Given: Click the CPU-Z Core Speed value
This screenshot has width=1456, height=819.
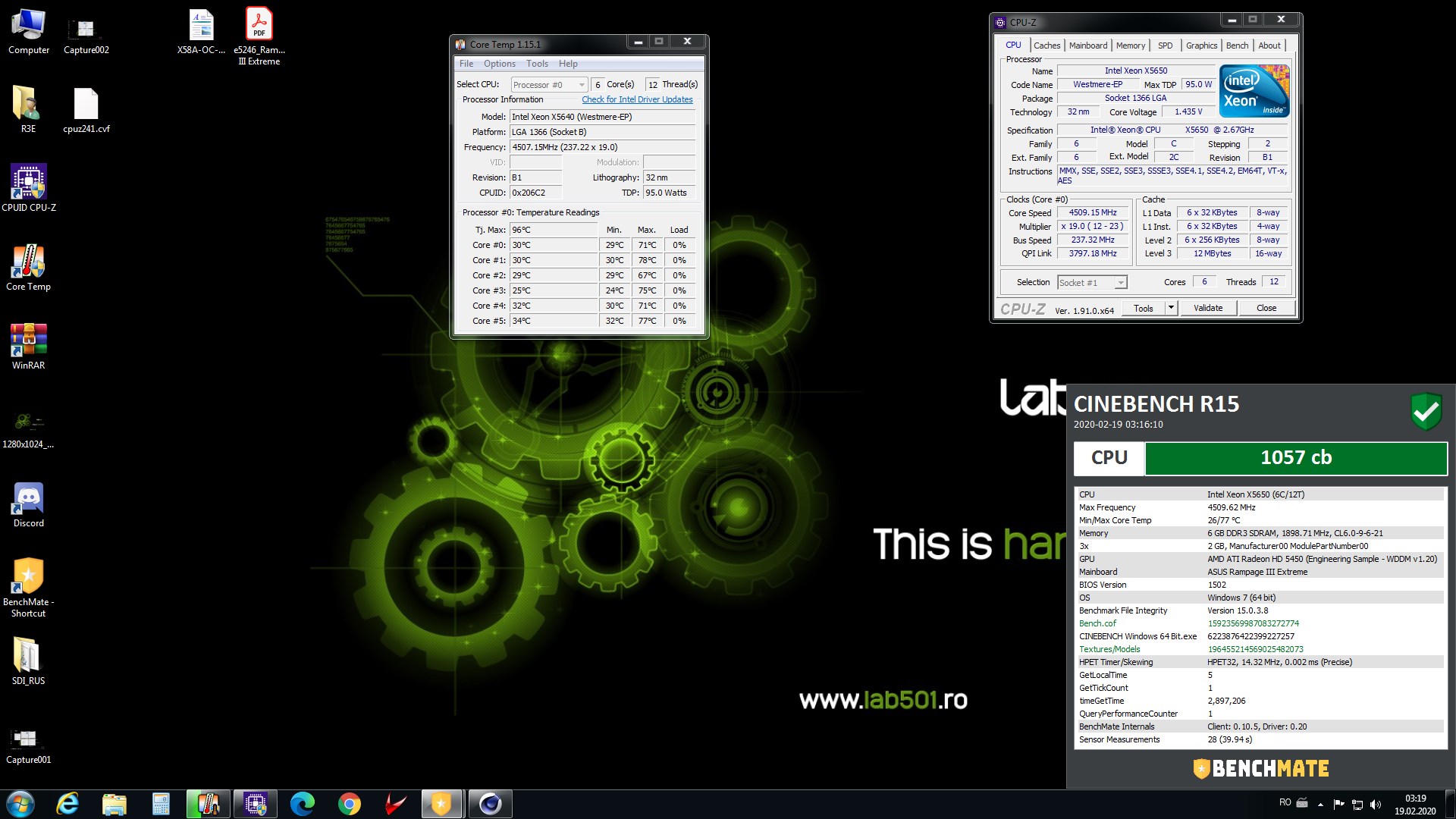Looking at the screenshot, I should (1093, 213).
